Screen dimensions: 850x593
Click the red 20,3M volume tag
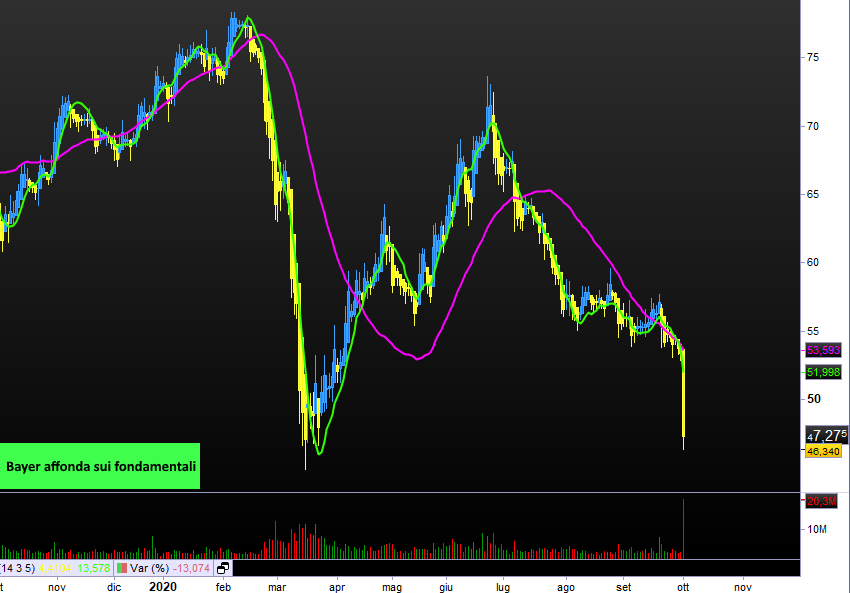tap(822, 500)
